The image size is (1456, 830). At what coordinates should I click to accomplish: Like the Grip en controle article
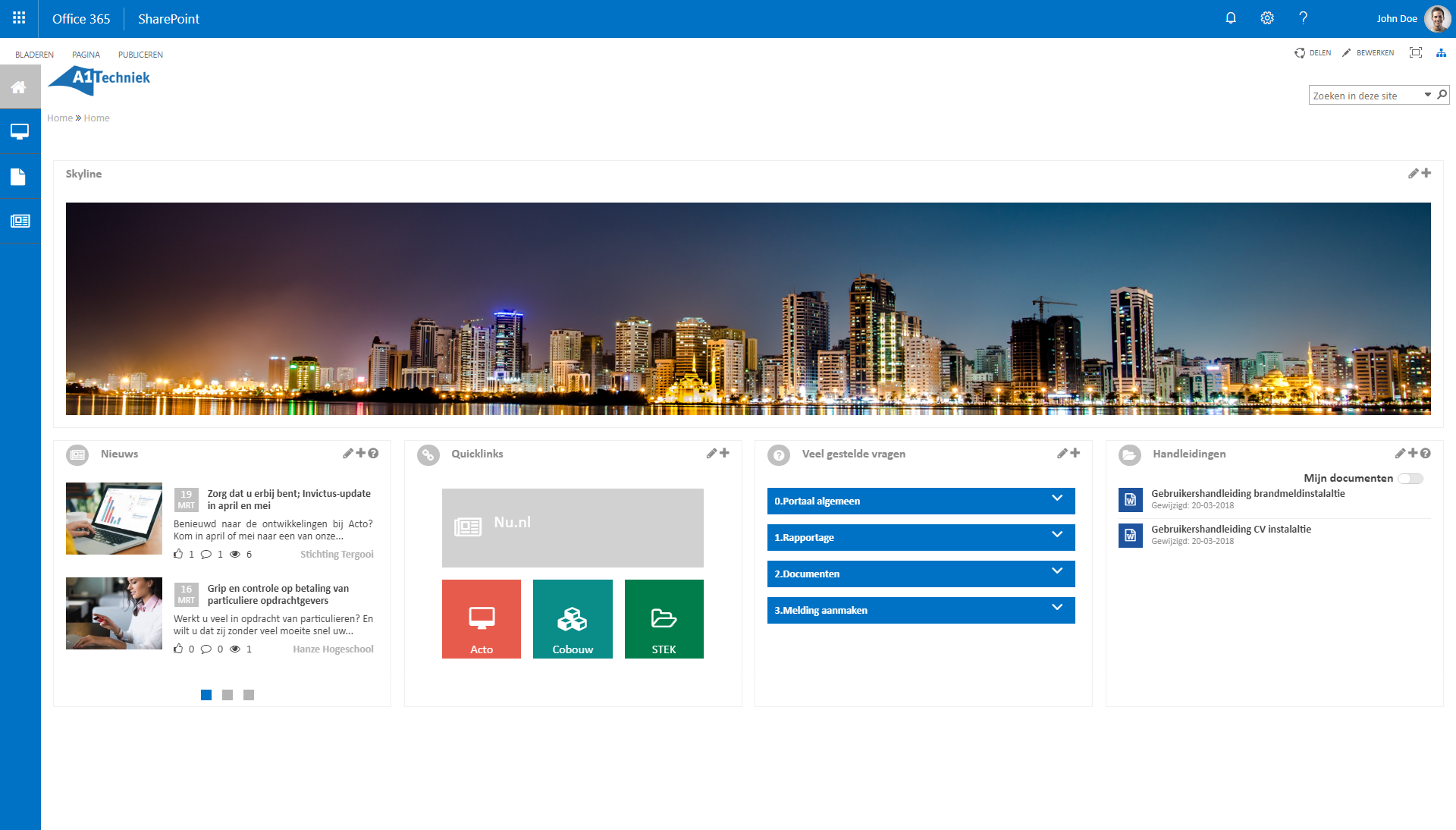pos(178,649)
